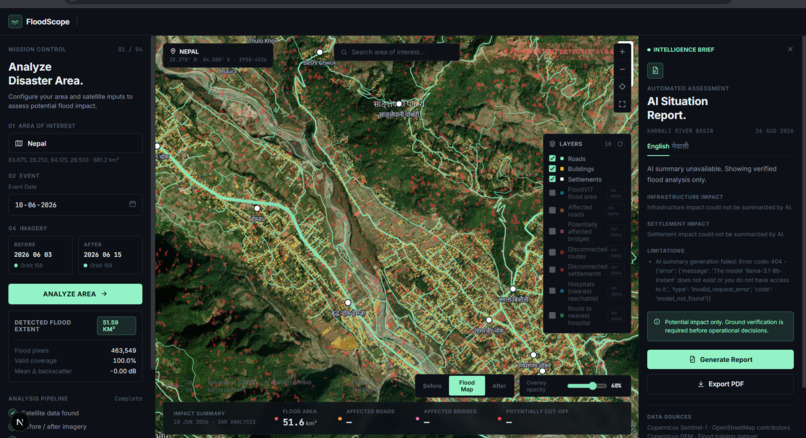Click the NEPAL location label on the map
Screen dimensions: 806x438
(x=189, y=51)
